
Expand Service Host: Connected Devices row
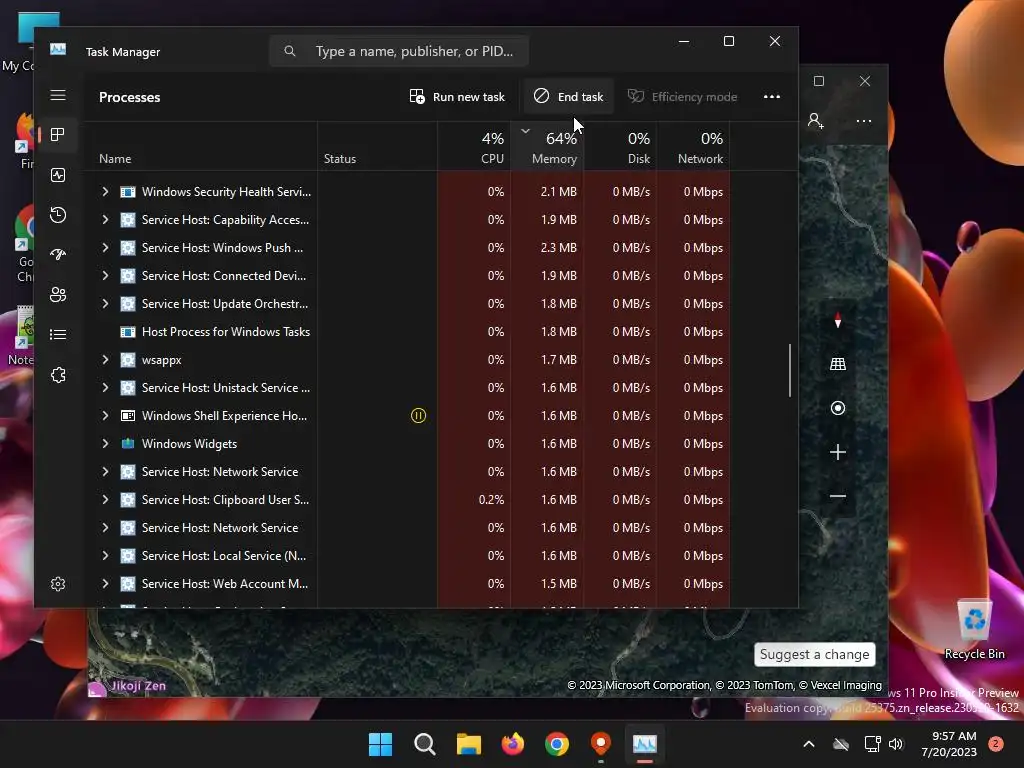pyautogui.click(x=105, y=276)
